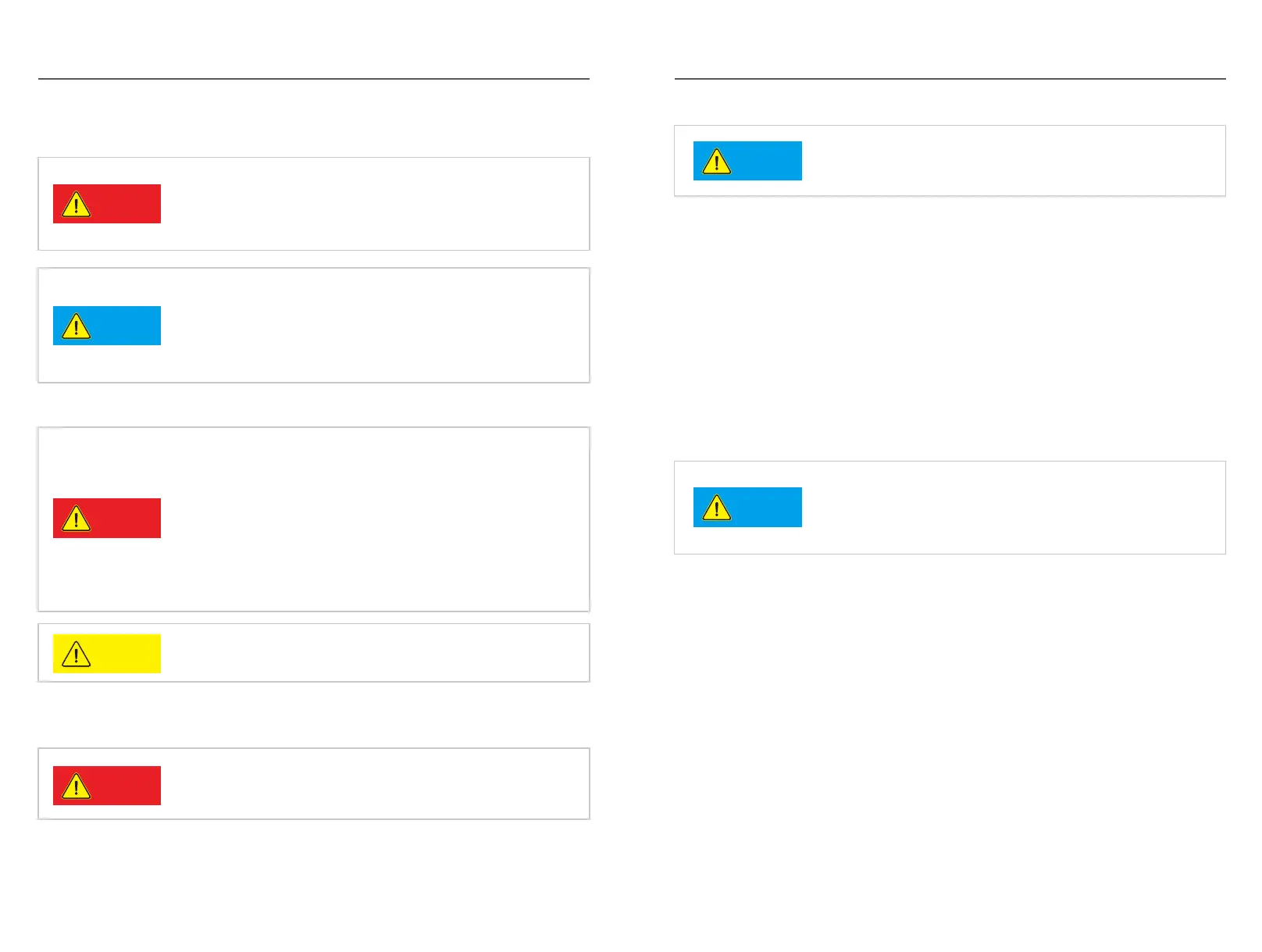Viewport: 1262px width, 952px height.
Task: Click empty text area of the bottom red notice box
Action: 375,784
